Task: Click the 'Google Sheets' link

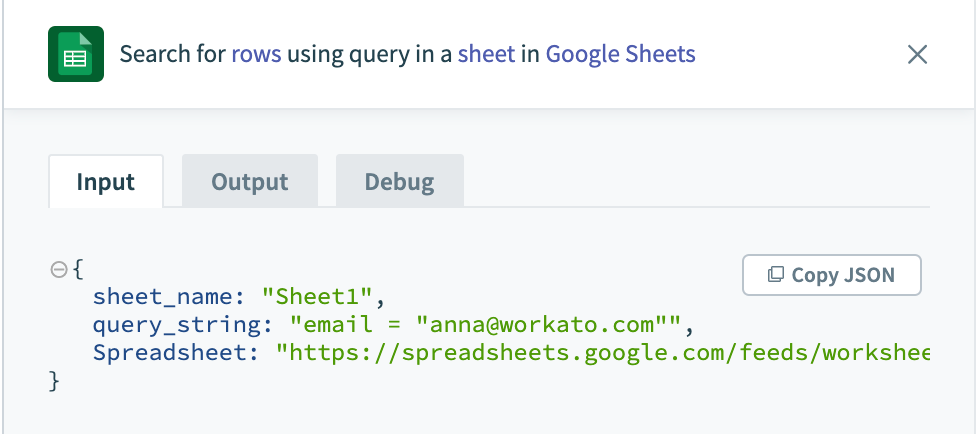Action: (x=620, y=53)
